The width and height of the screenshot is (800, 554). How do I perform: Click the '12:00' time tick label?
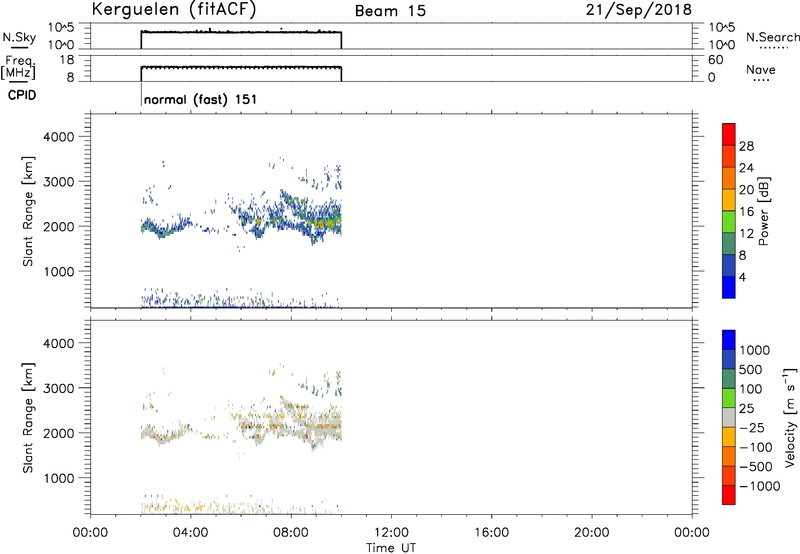[x=391, y=533]
